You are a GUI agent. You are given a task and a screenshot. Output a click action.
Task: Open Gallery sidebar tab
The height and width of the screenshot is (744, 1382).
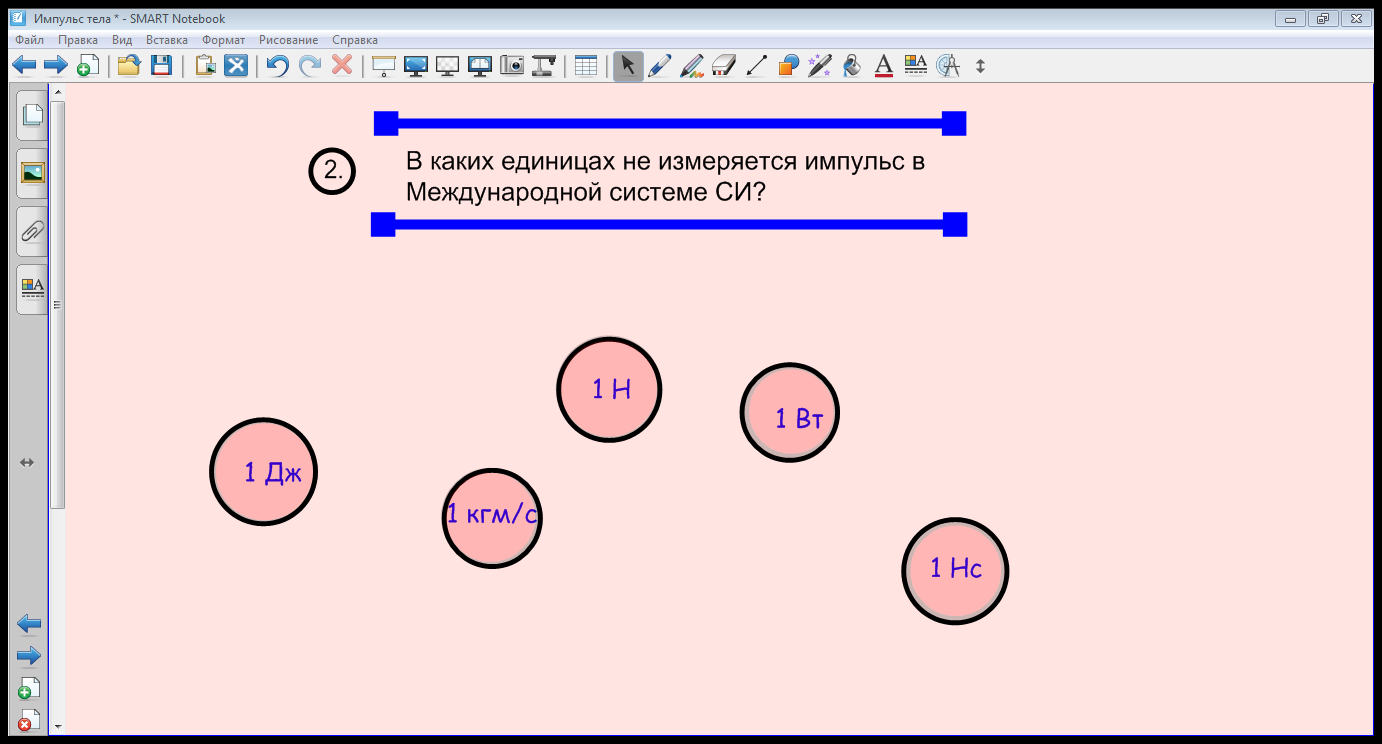click(x=32, y=173)
